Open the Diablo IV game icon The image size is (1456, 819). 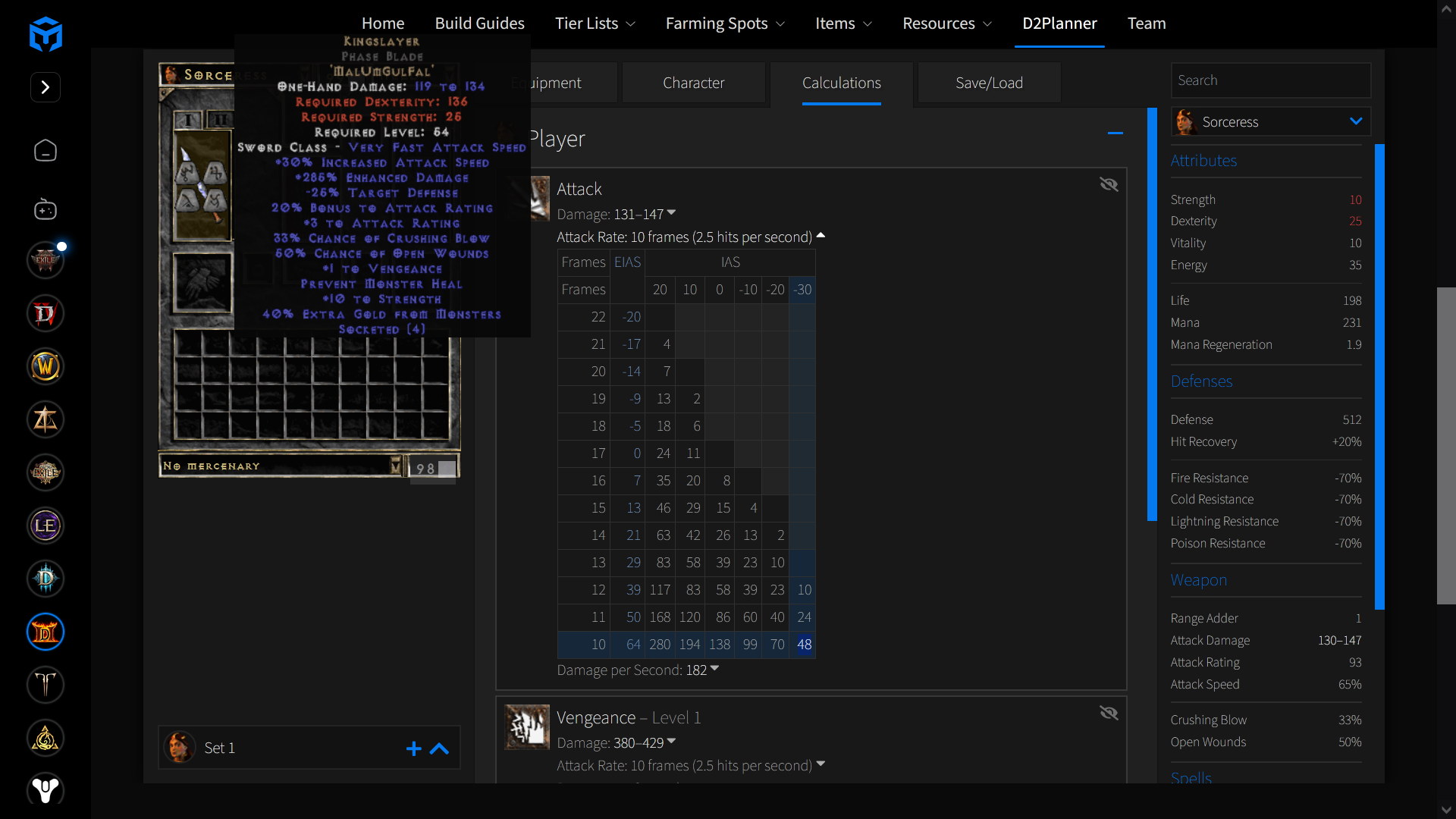[45, 313]
